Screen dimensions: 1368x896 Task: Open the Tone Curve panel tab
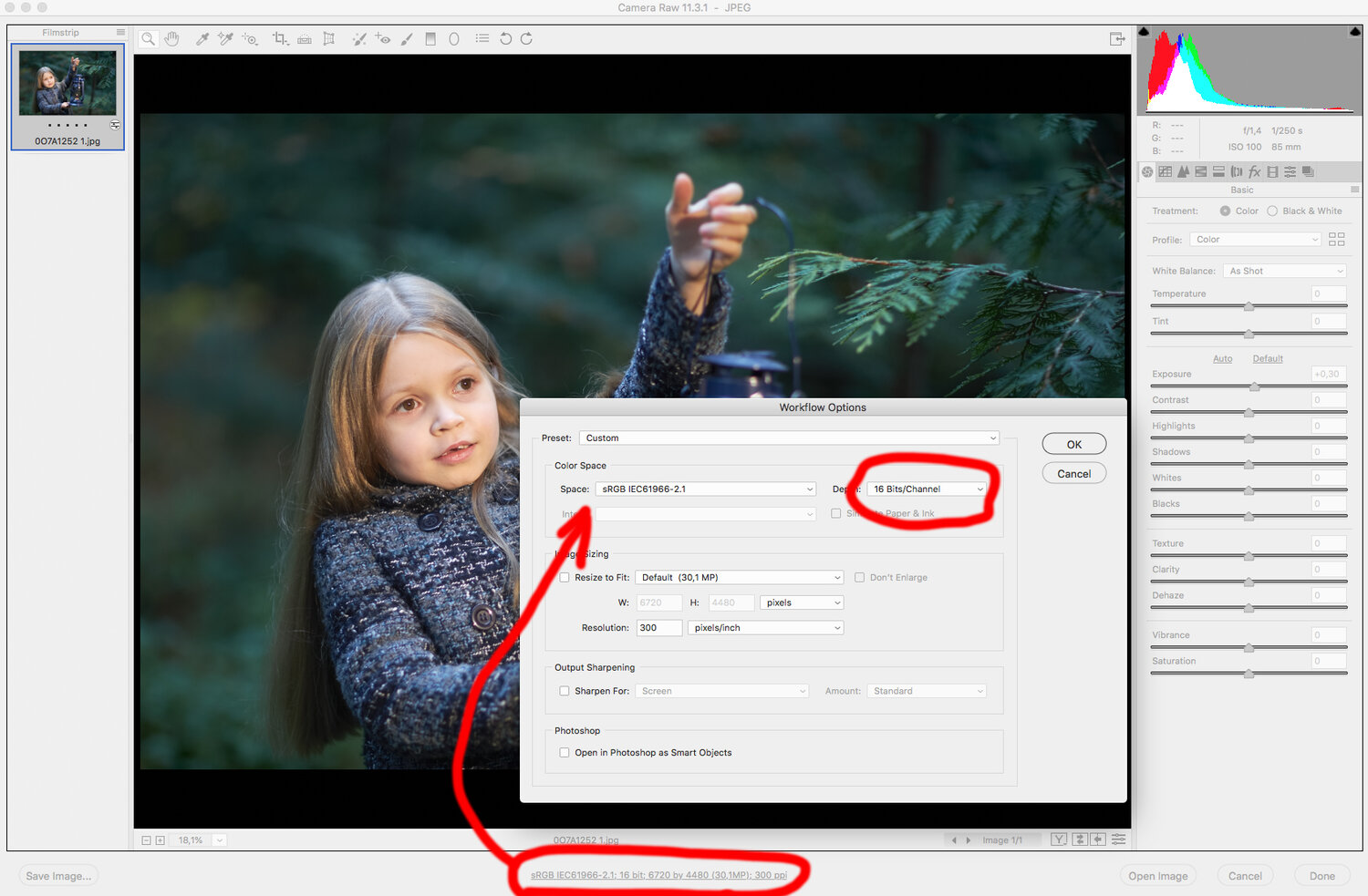click(1165, 171)
